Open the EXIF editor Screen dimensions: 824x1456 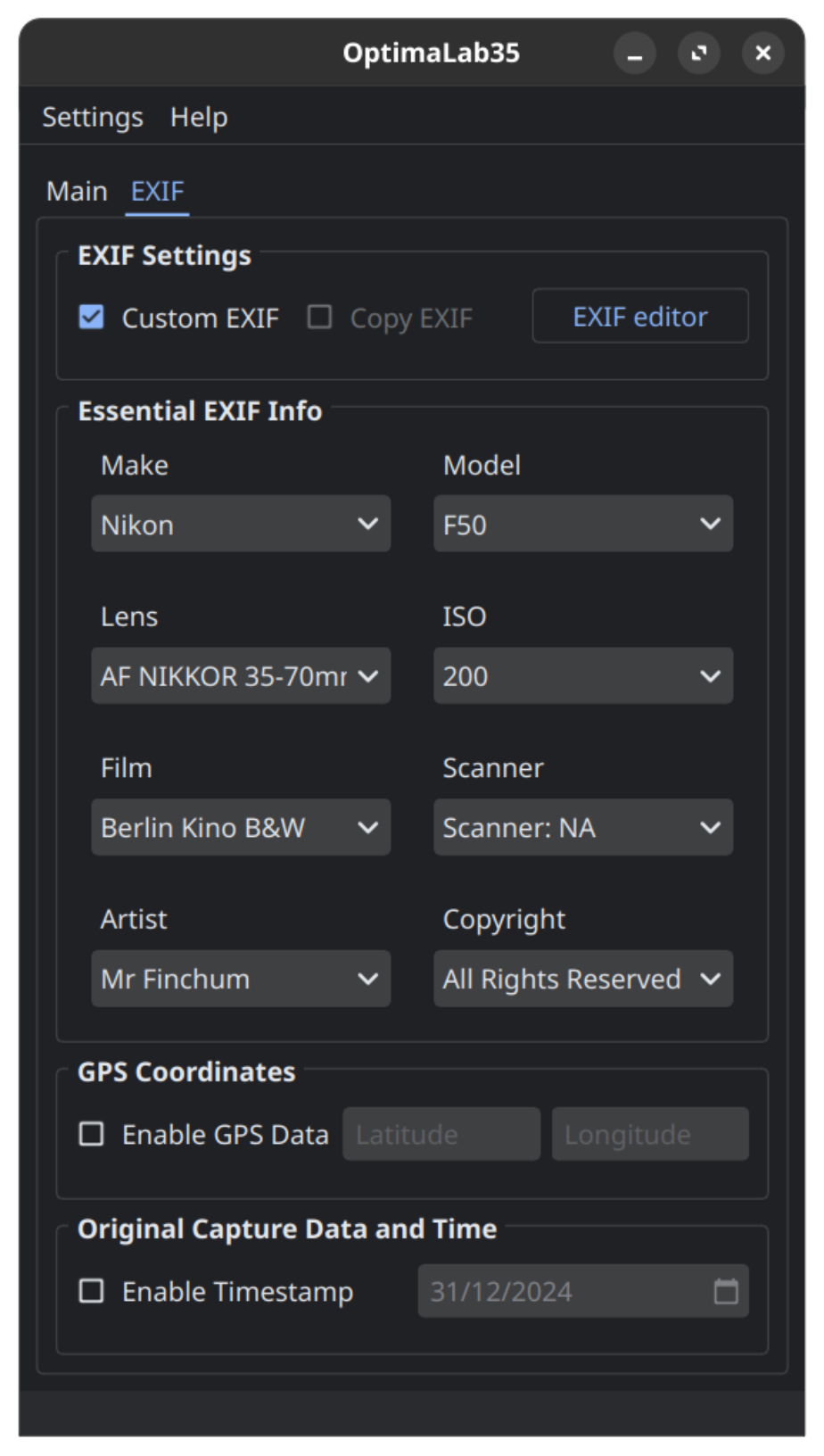point(640,317)
